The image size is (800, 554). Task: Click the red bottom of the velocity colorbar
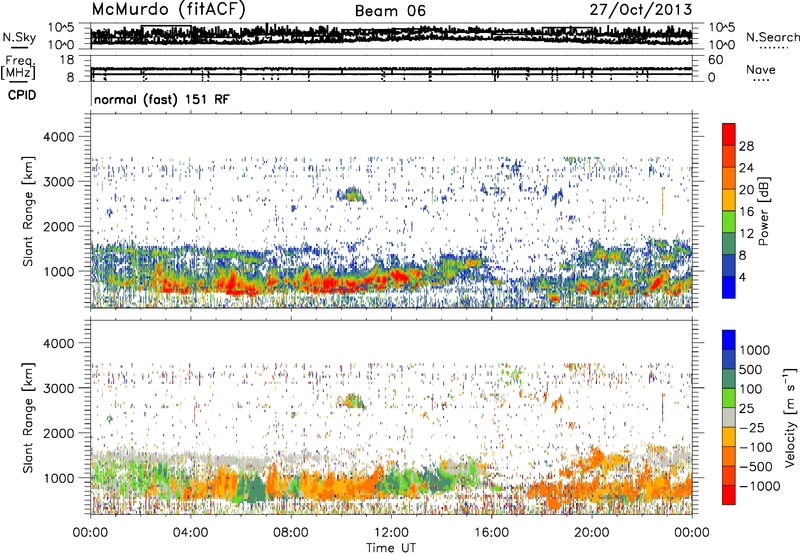click(x=729, y=495)
